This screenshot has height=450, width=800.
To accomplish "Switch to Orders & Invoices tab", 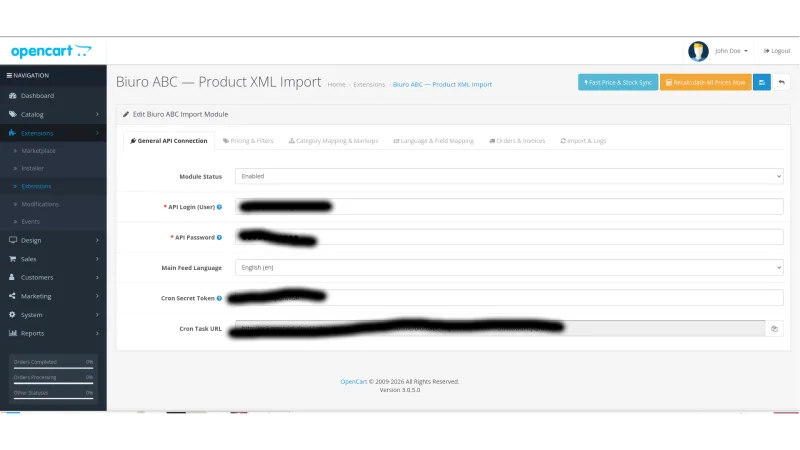I will pos(517,141).
